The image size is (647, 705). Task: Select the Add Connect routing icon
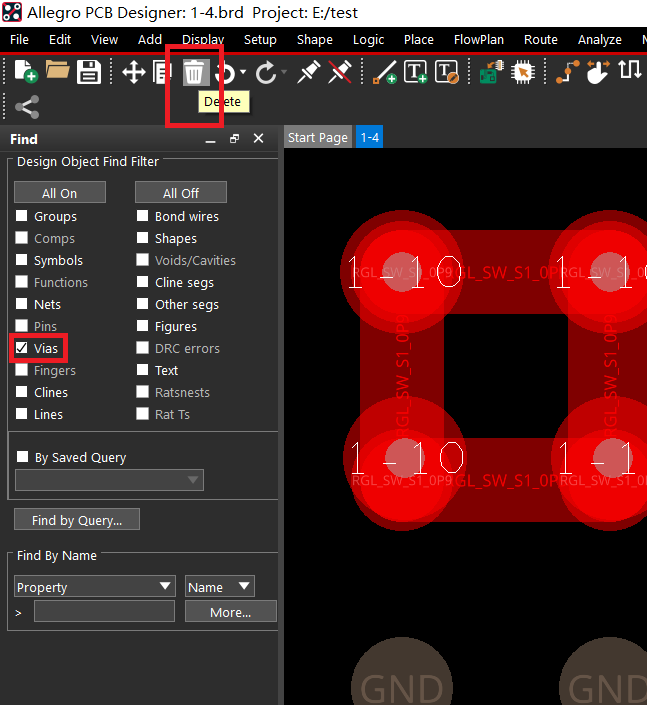567,72
